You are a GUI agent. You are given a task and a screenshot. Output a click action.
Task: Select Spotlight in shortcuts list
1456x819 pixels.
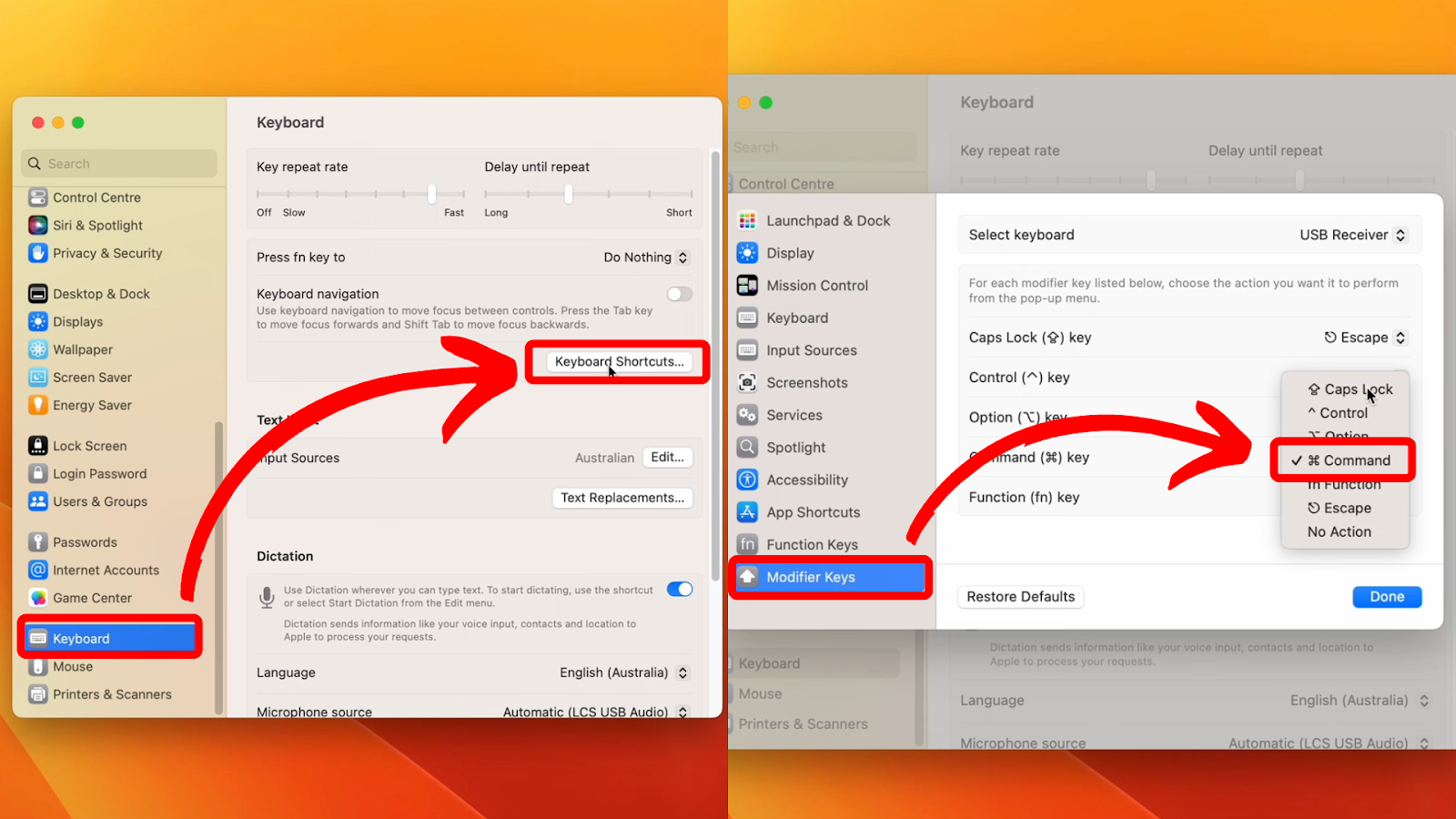[x=796, y=448]
